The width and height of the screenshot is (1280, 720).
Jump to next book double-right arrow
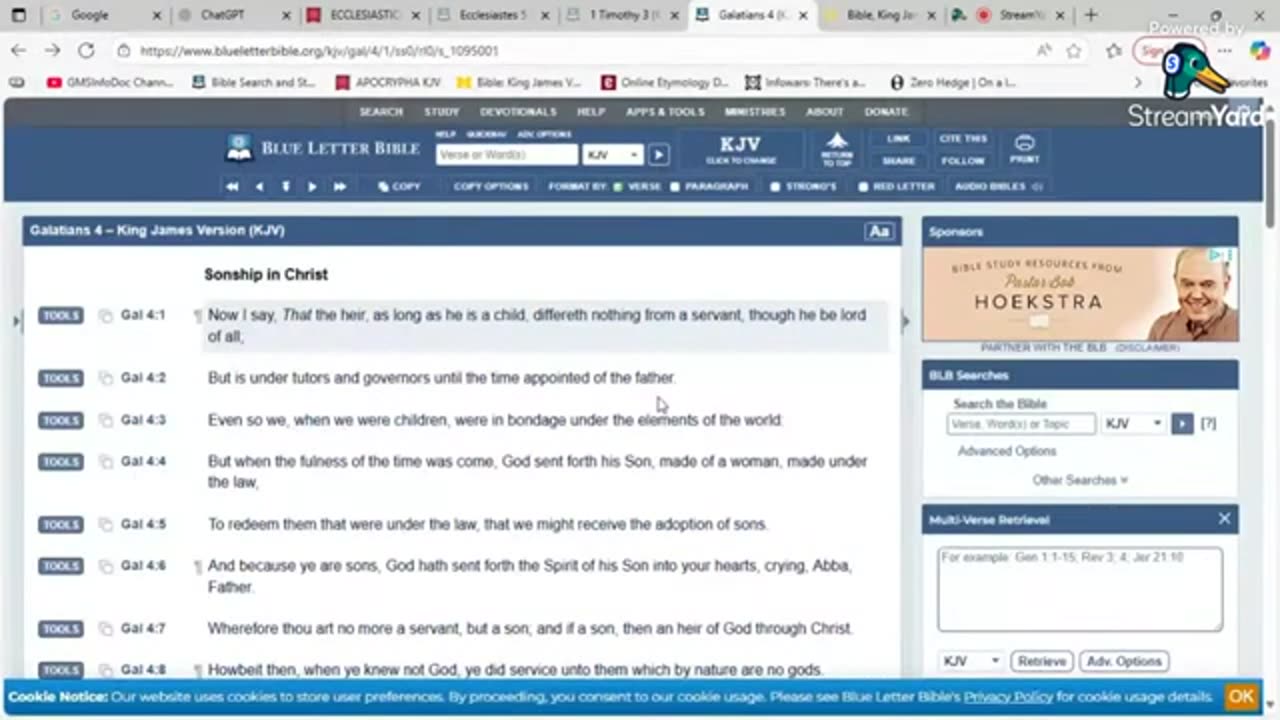pos(339,187)
